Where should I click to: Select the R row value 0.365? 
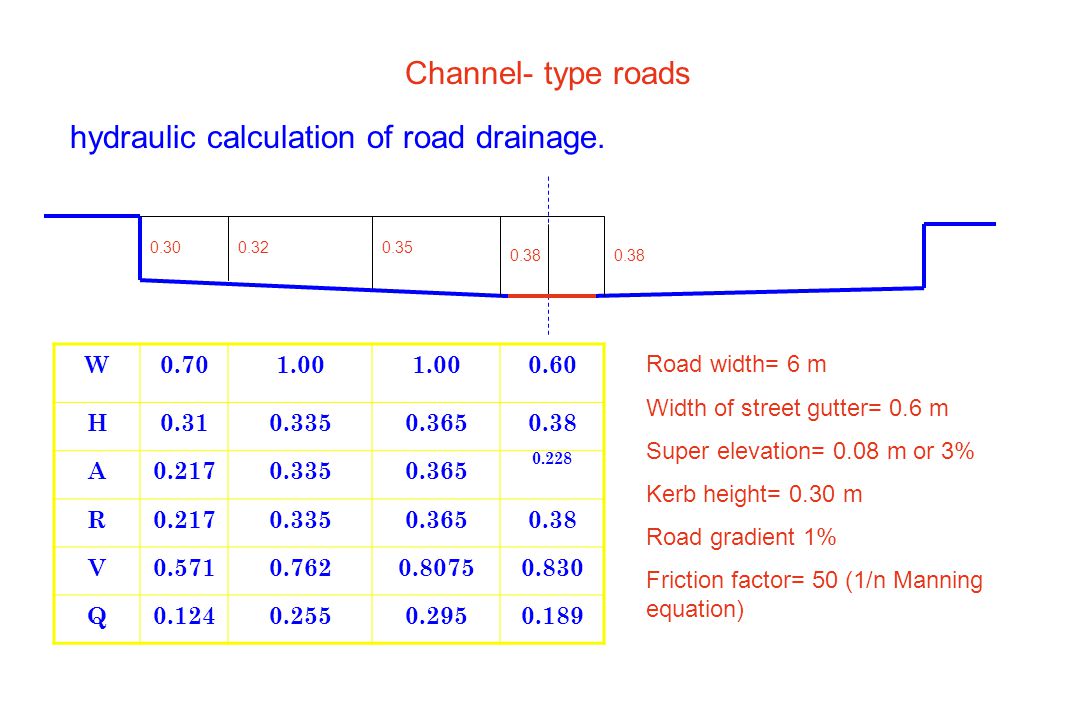pyautogui.click(x=436, y=520)
